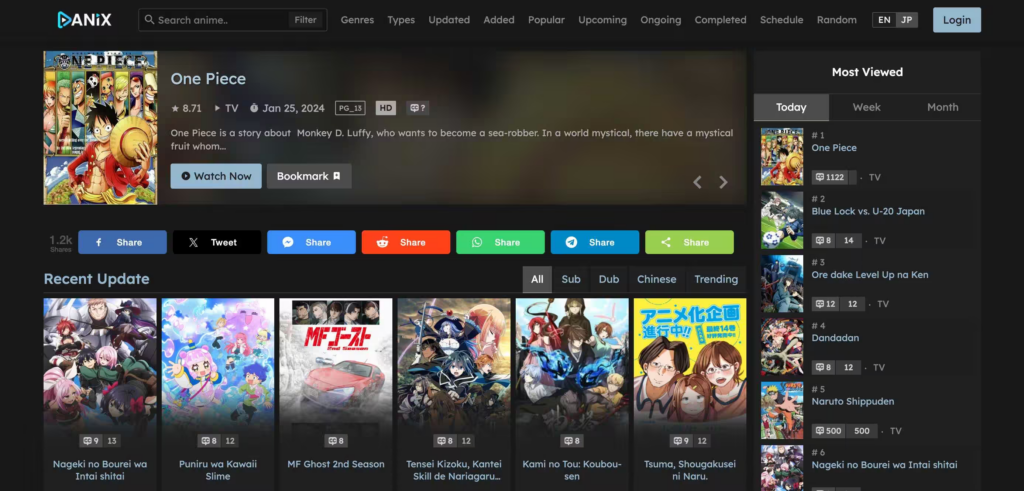The image size is (1024, 491).
Task: Open Blue Lock vs. U-20 Japan link
Action: tap(868, 211)
